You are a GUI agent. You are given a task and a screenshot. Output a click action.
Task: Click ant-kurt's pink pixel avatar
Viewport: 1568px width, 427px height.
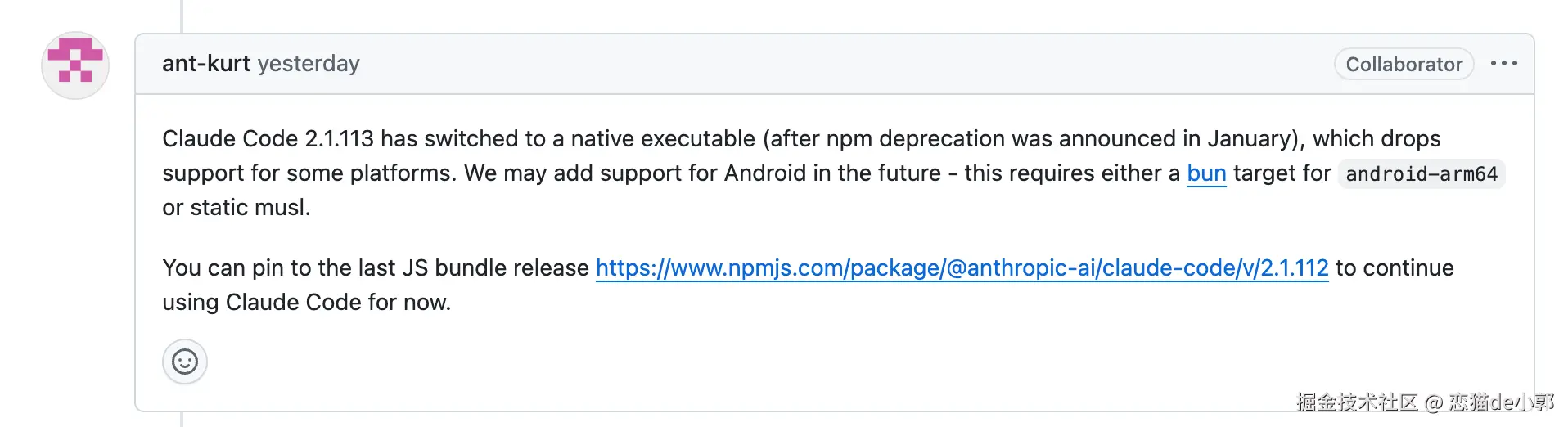tap(75, 65)
